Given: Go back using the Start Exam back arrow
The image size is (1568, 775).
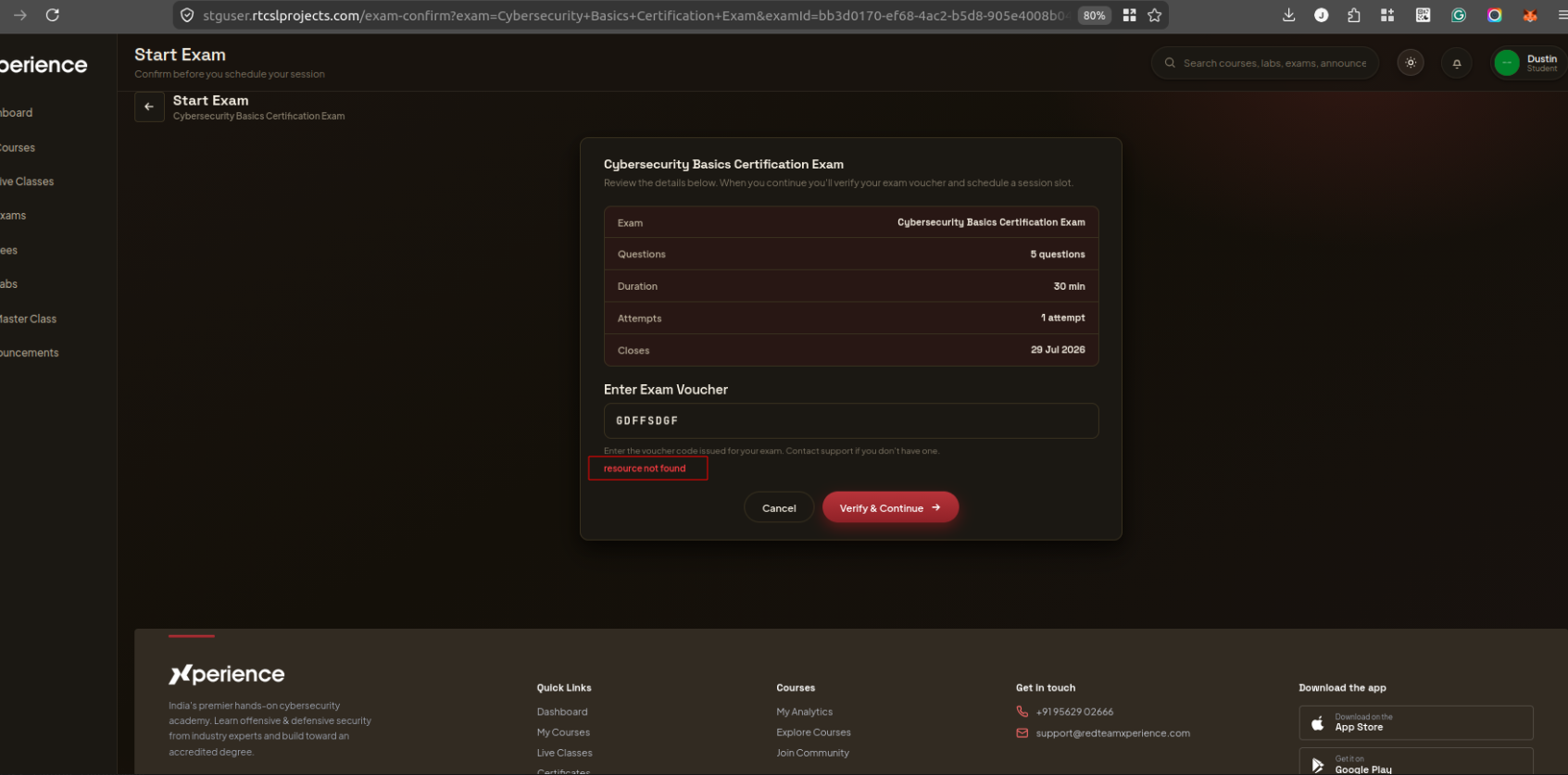Looking at the screenshot, I should pos(149,106).
